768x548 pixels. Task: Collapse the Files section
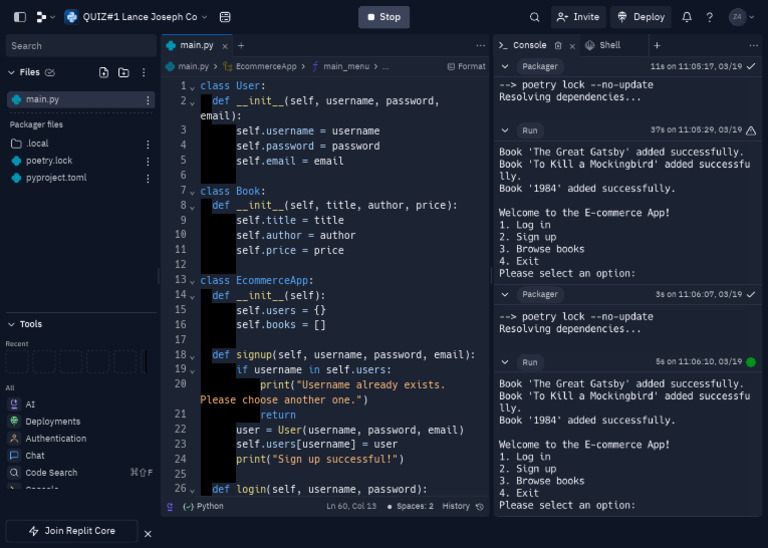pyautogui.click(x=12, y=72)
